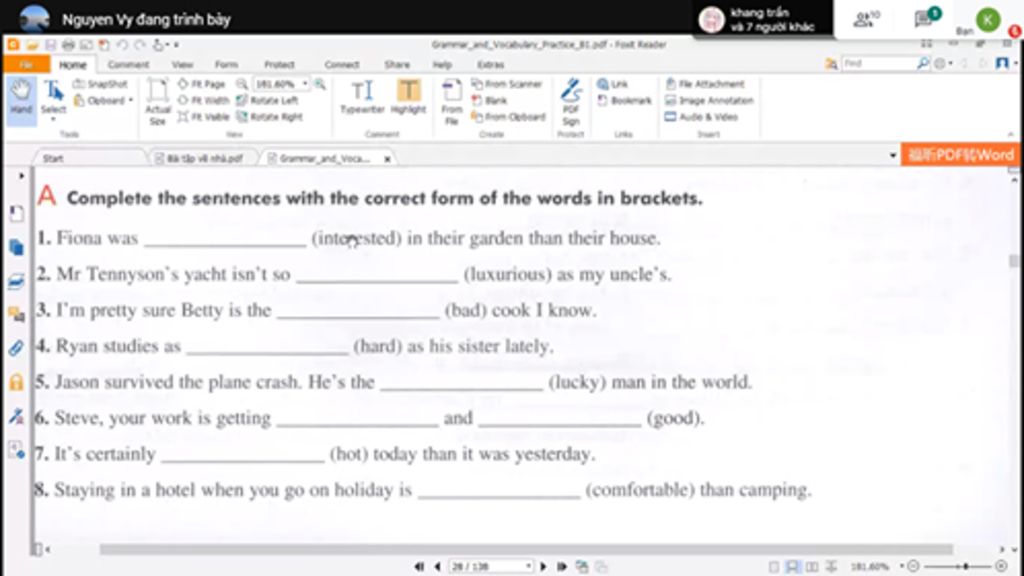The width and height of the screenshot is (1024, 576).
Task: Select the Typewriter tool
Action: [x=362, y=97]
